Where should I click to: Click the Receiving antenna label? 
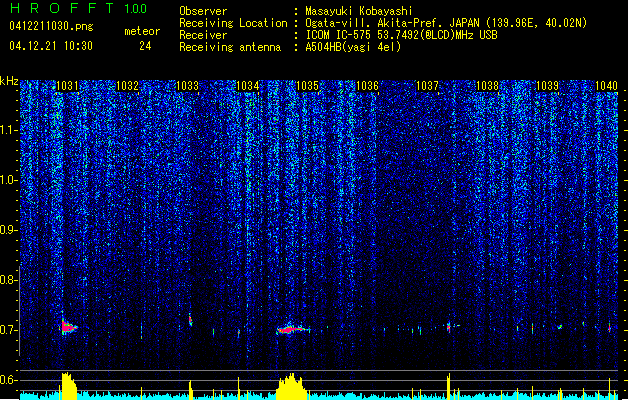click(x=230, y=47)
